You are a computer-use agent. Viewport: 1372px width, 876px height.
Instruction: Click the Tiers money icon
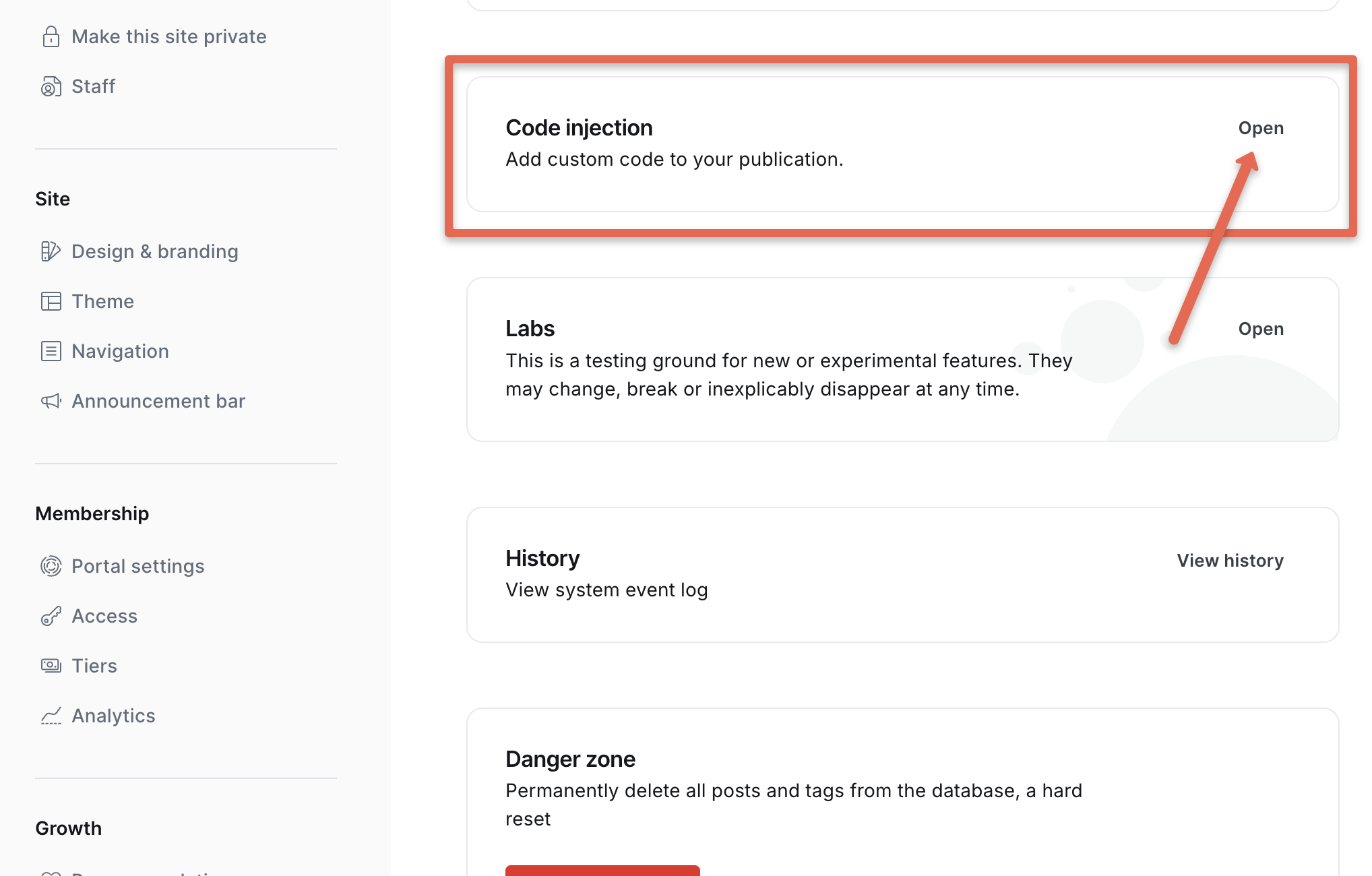click(x=51, y=666)
